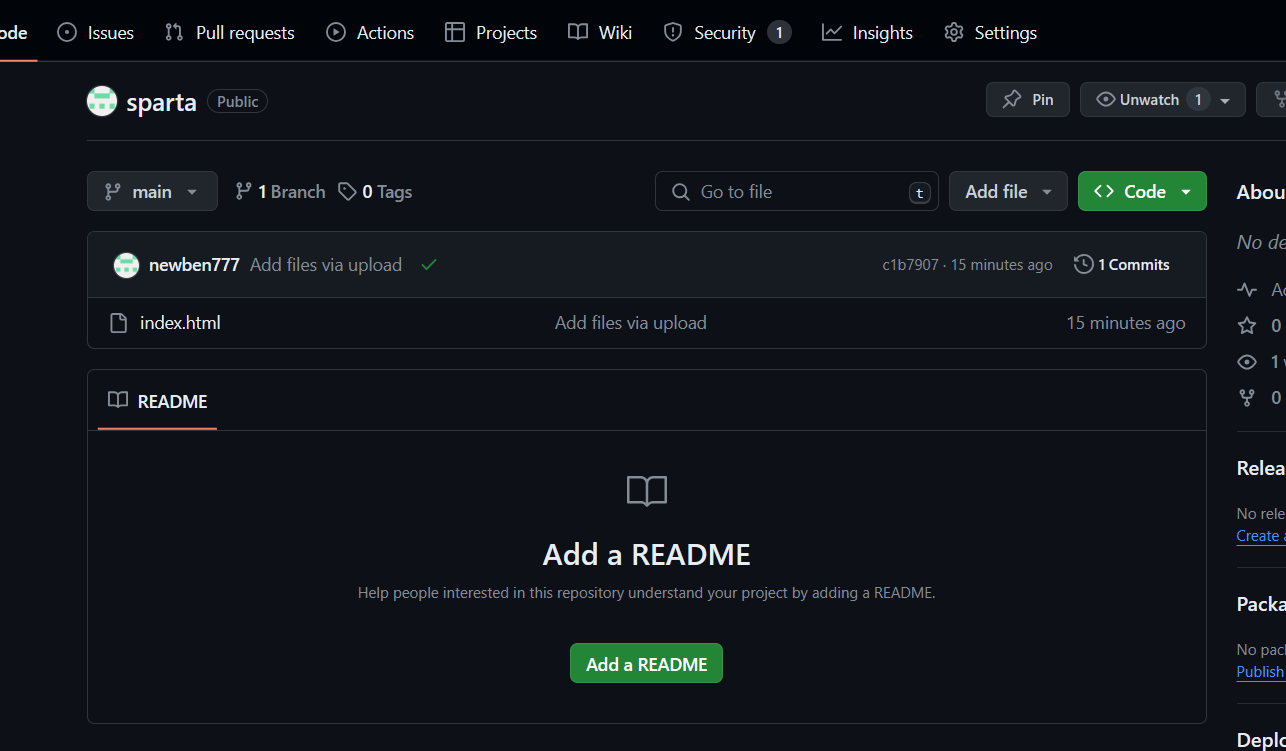Image resolution: width=1286 pixels, height=751 pixels.
Task: Open the Create a release link
Action: tap(1261, 536)
